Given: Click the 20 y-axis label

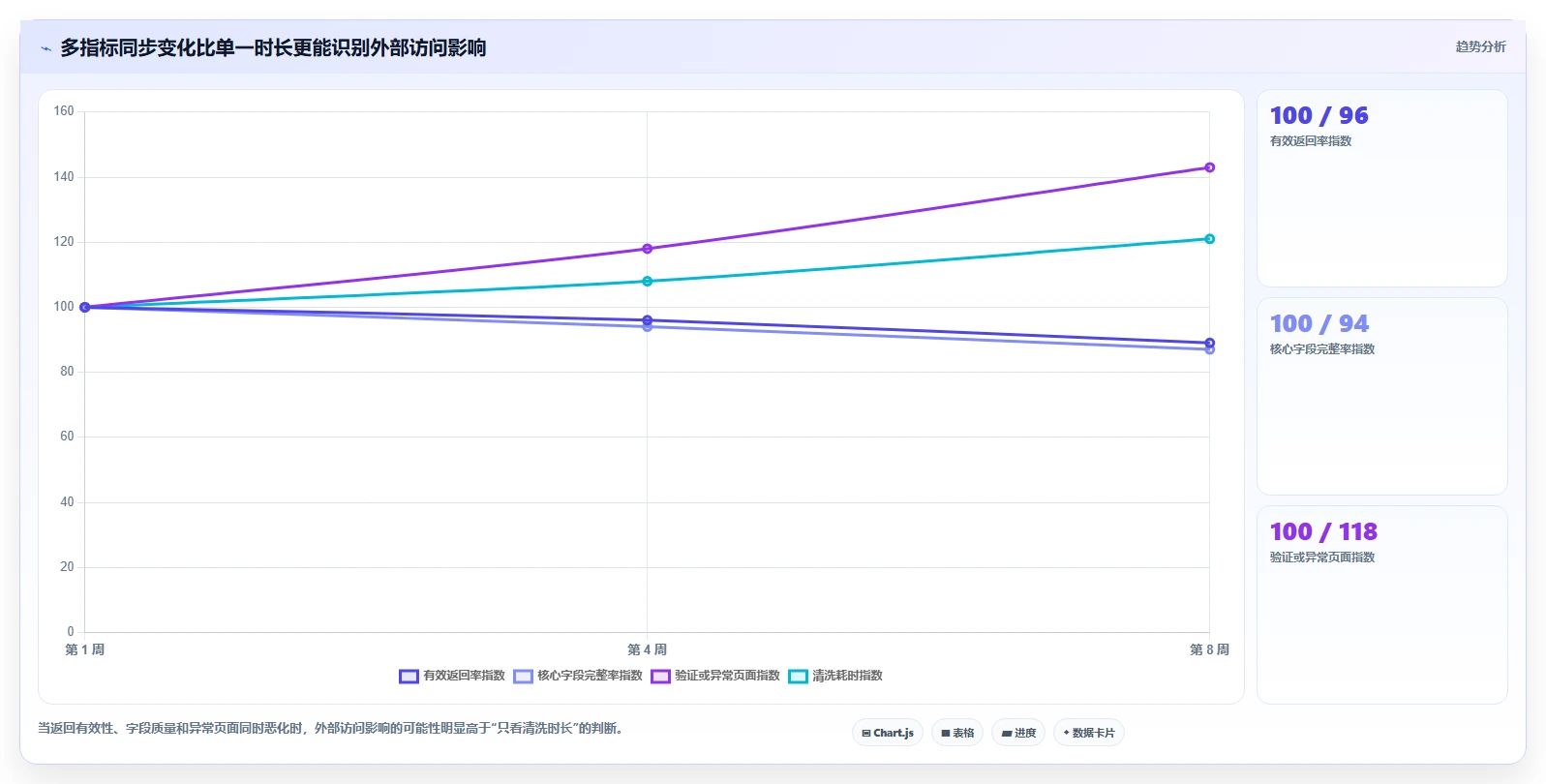Looking at the screenshot, I should coord(67,567).
